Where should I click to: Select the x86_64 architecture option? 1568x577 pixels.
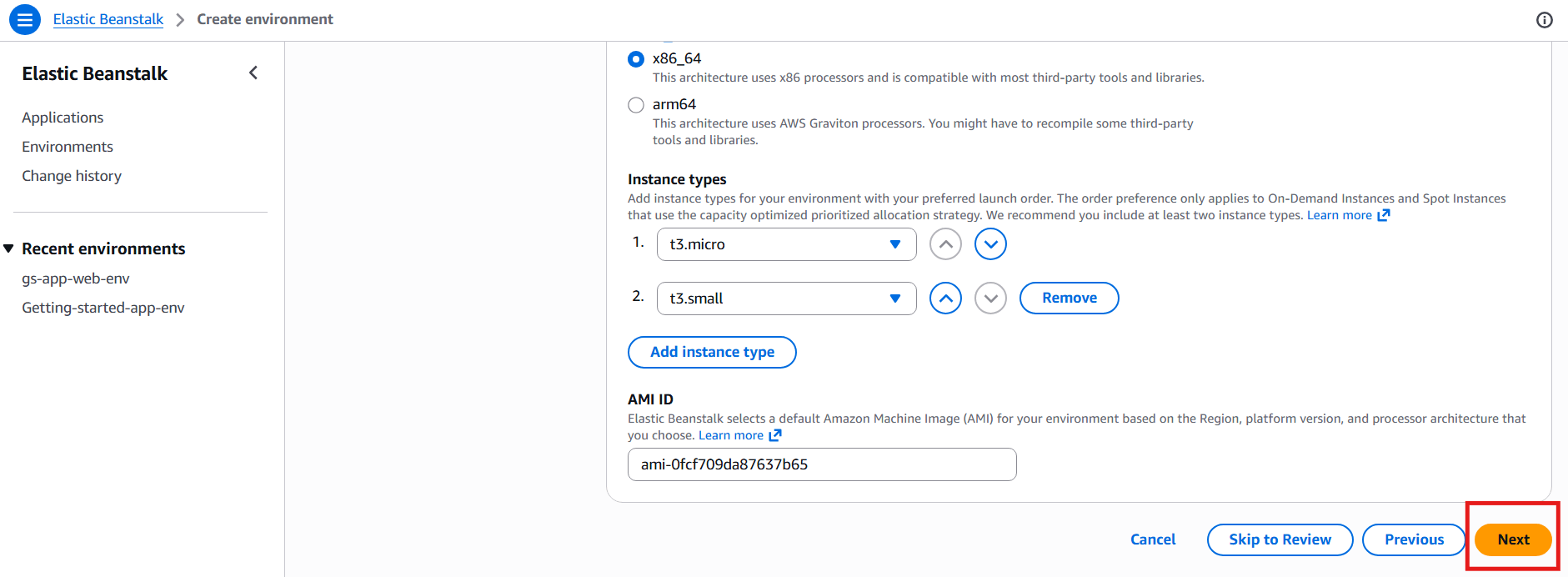pos(636,59)
